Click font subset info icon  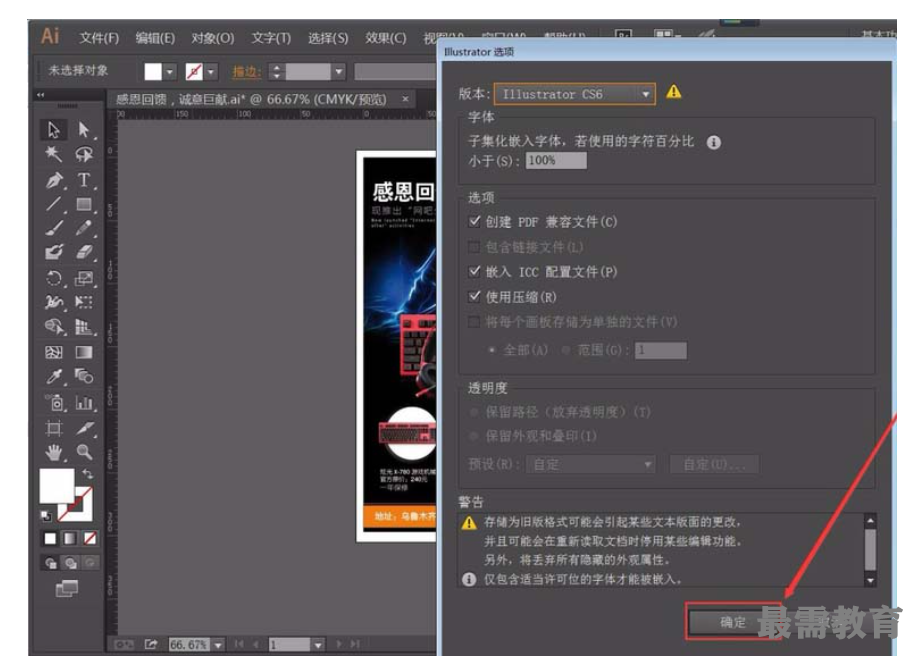tap(714, 142)
